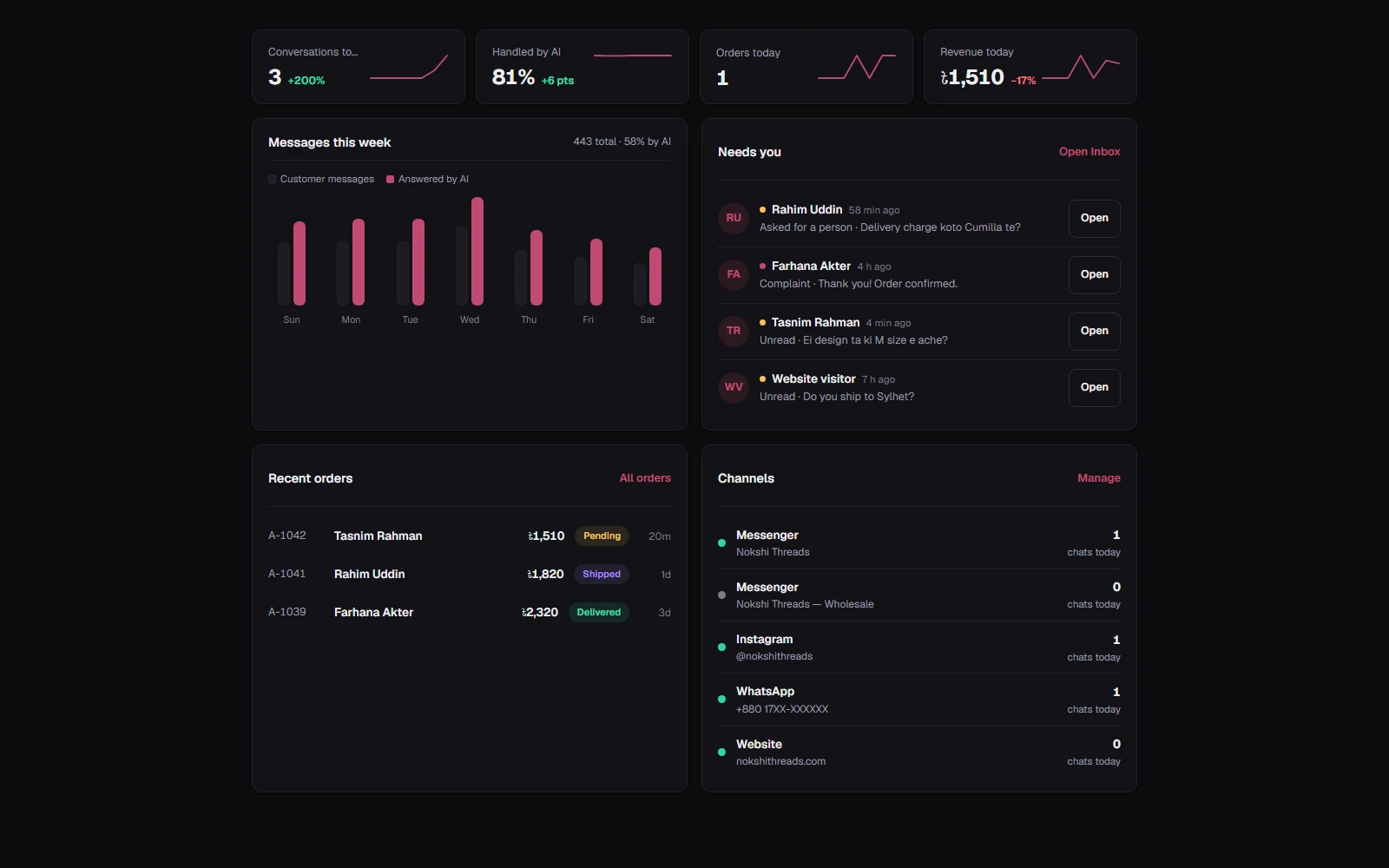This screenshot has height=868, width=1389.
Task: Click the Customer messages legend swatch
Action: point(273,180)
